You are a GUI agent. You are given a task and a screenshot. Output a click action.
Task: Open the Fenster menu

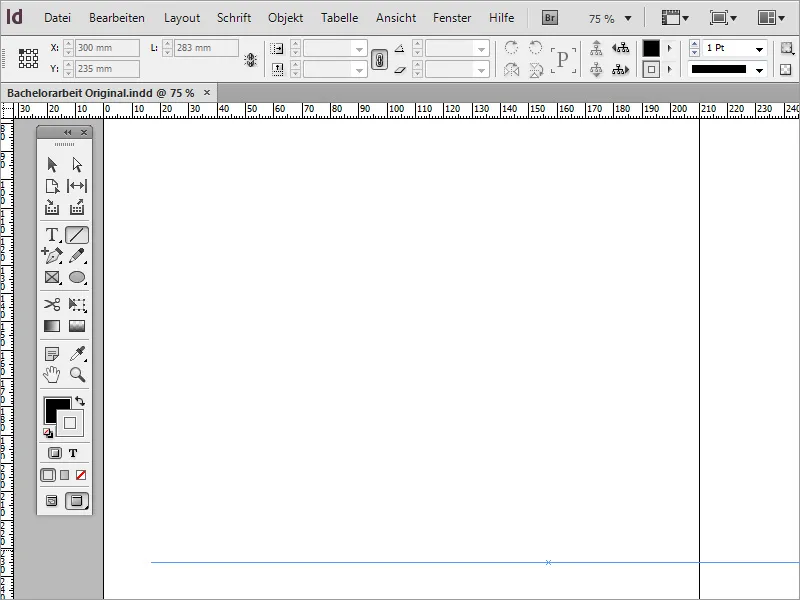coord(452,18)
